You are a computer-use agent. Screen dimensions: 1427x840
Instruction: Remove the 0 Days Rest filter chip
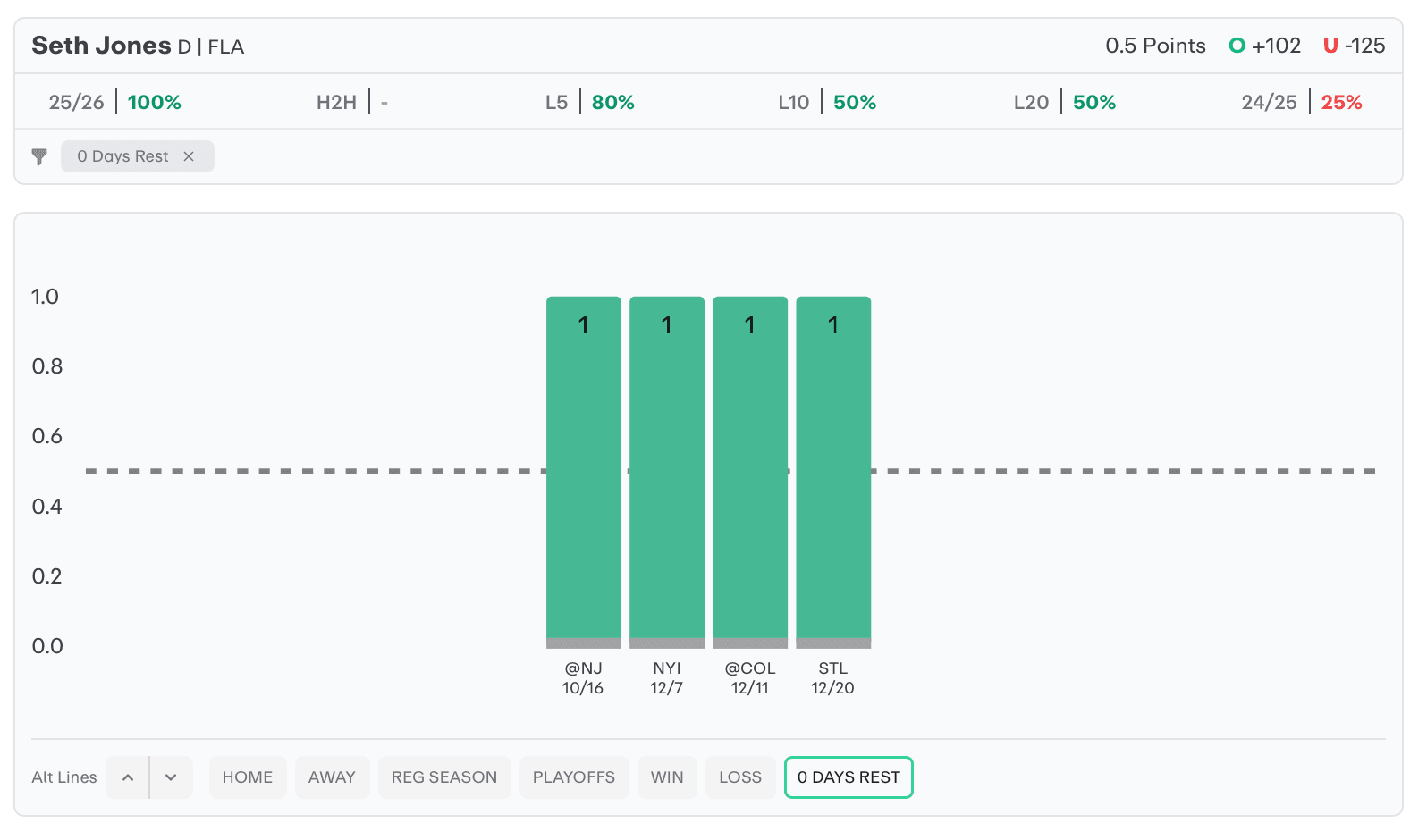[x=189, y=156]
